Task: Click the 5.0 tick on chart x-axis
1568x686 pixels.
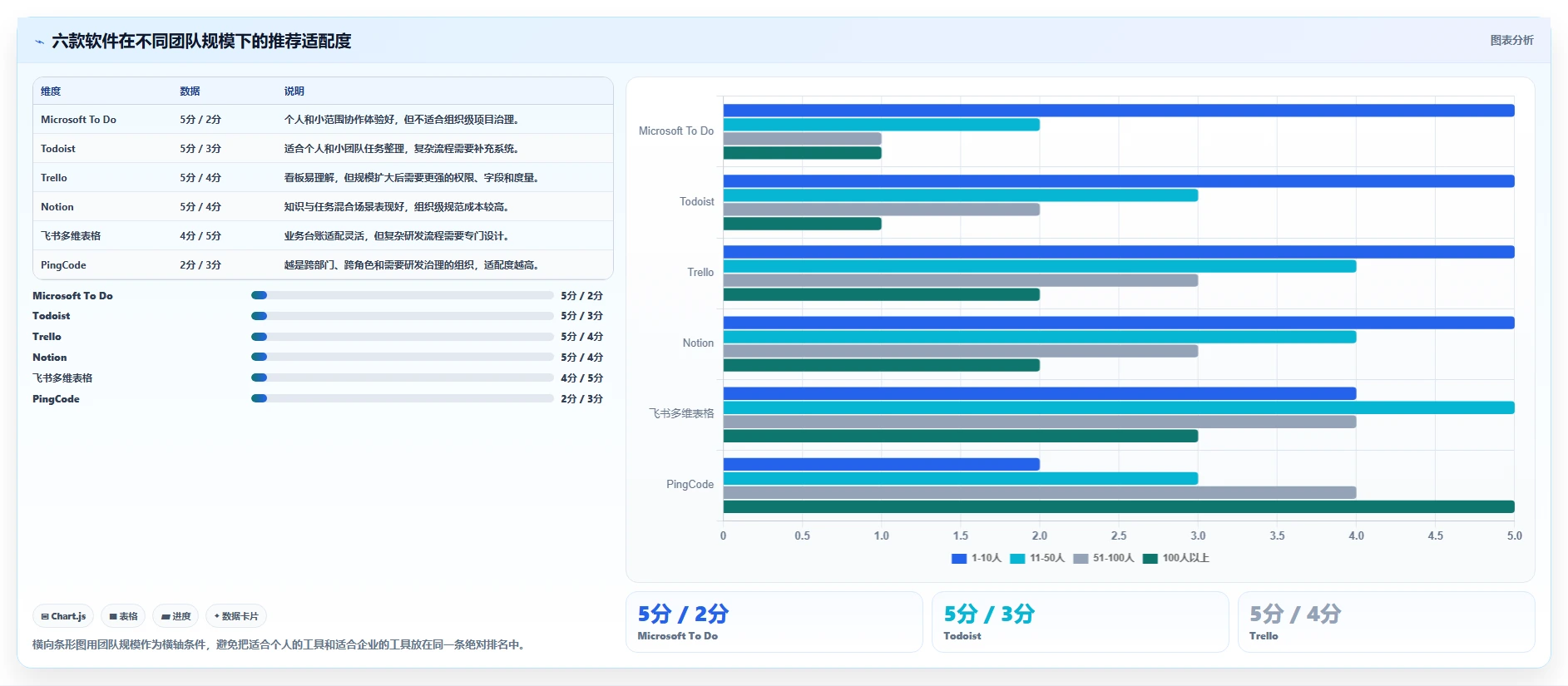Action: point(1514,535)
